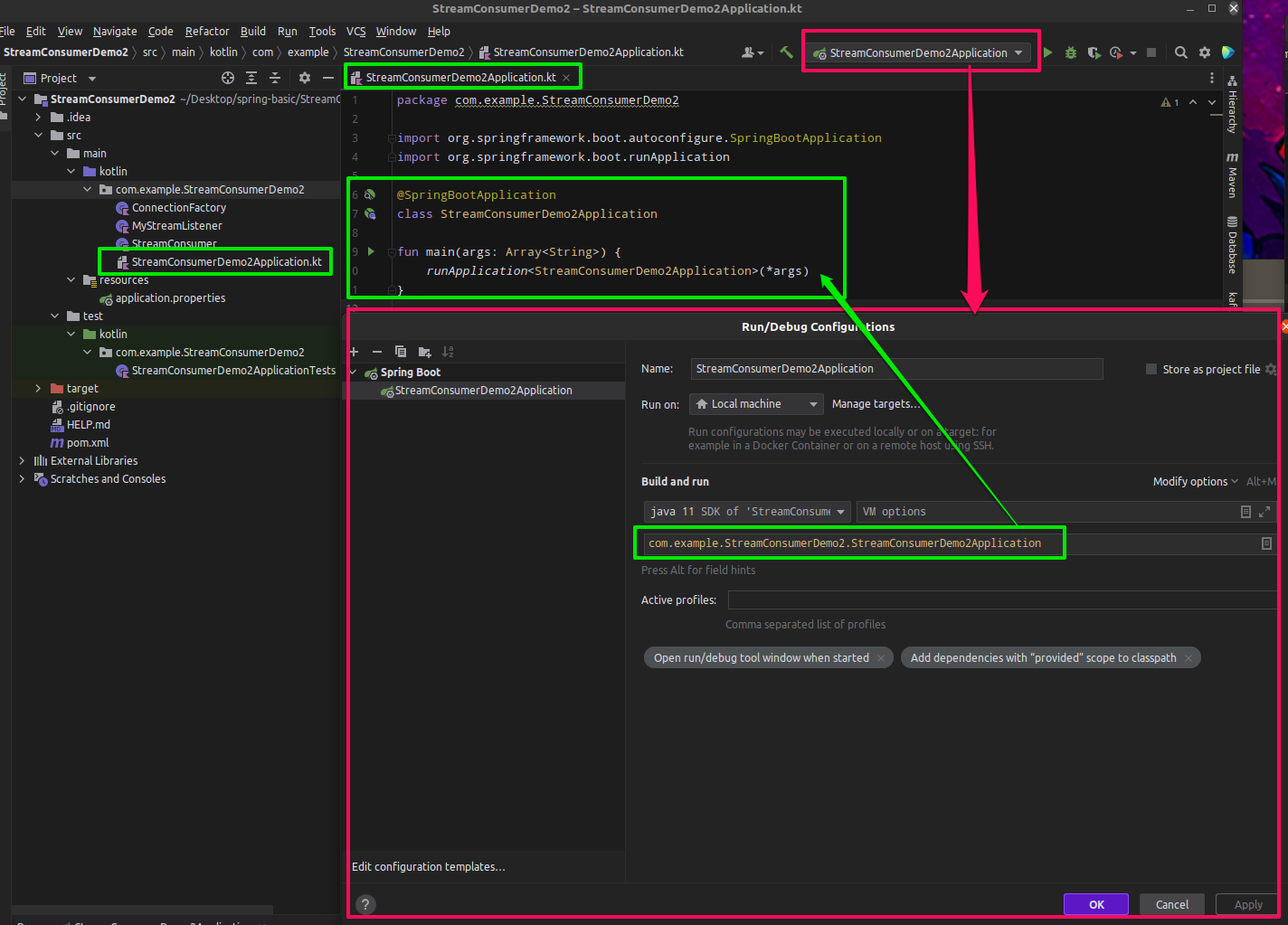The width and height of the screenshot is (1288, 925).
Task: Open Search Everywhere magnifier icon
Action: pos(1181,52)
